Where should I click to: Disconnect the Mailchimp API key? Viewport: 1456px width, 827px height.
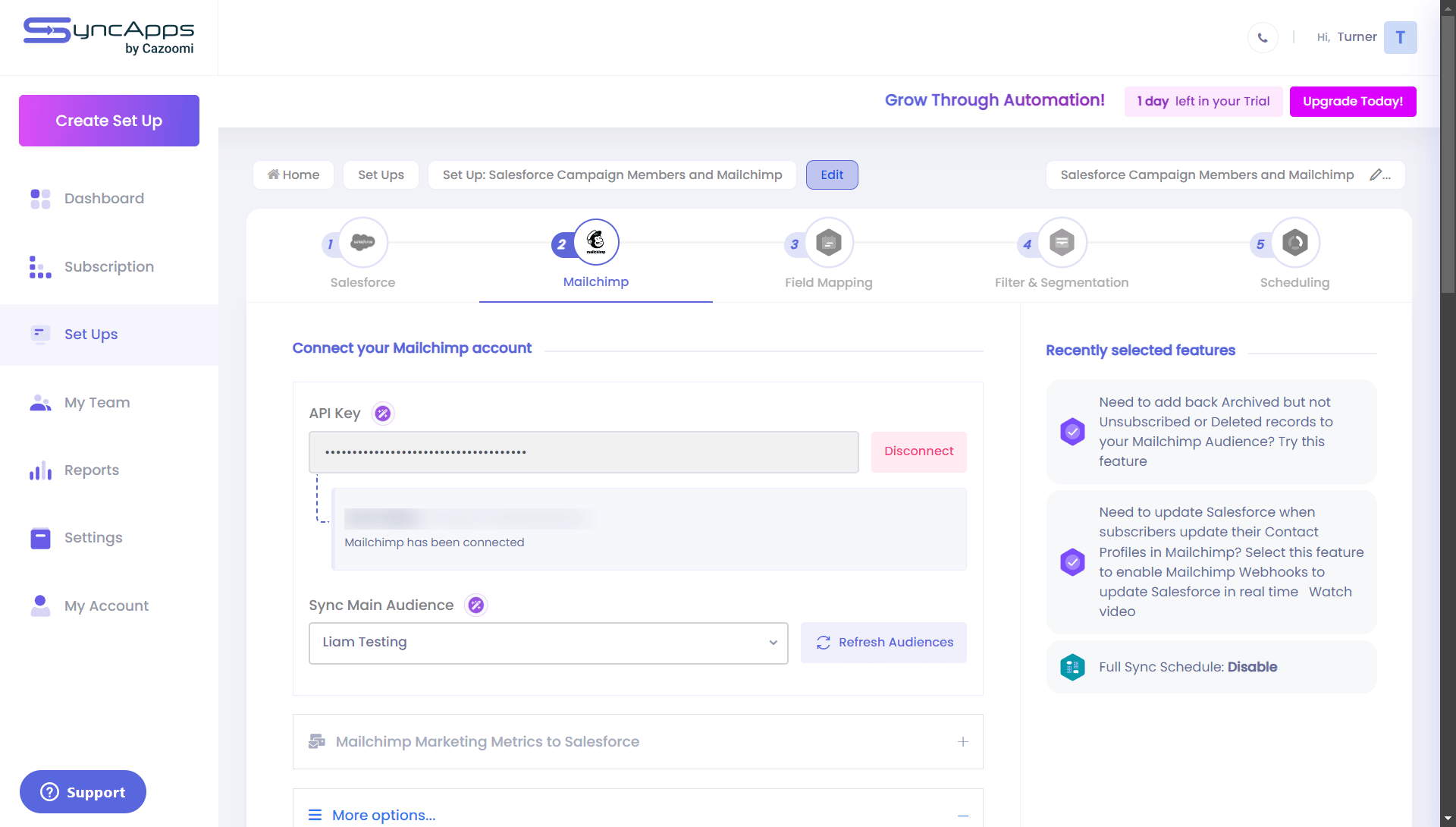(x=919, y=452)
